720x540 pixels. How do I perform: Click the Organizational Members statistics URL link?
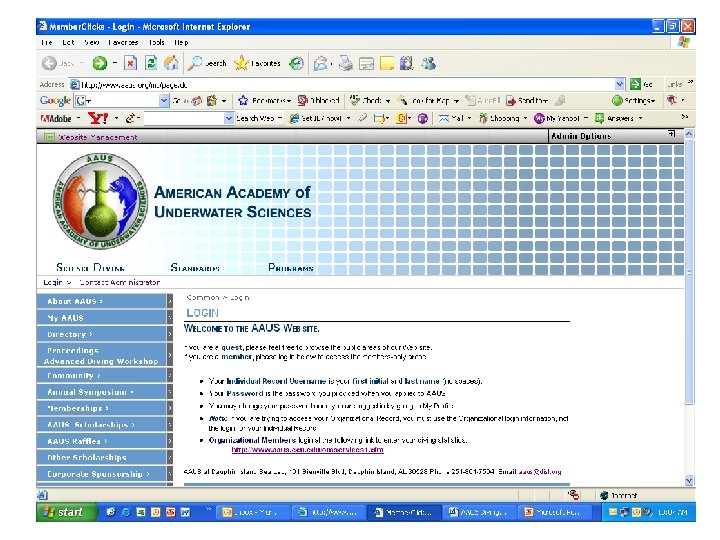point(308,450)
